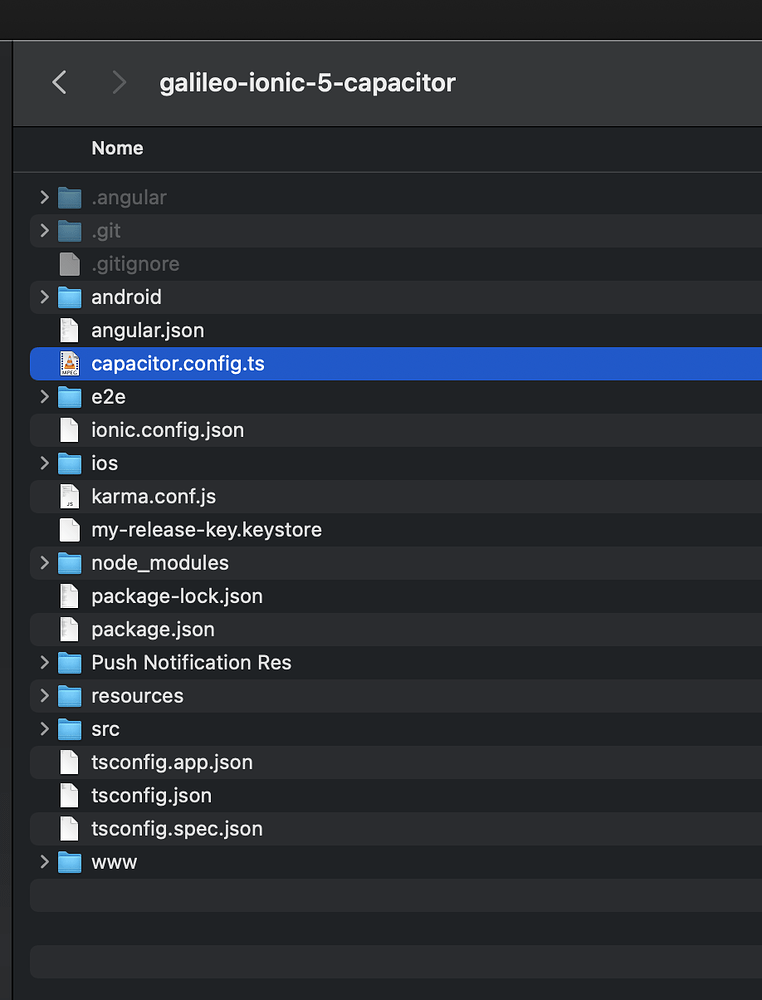Expand the .git folder

[x=44, y=231]
